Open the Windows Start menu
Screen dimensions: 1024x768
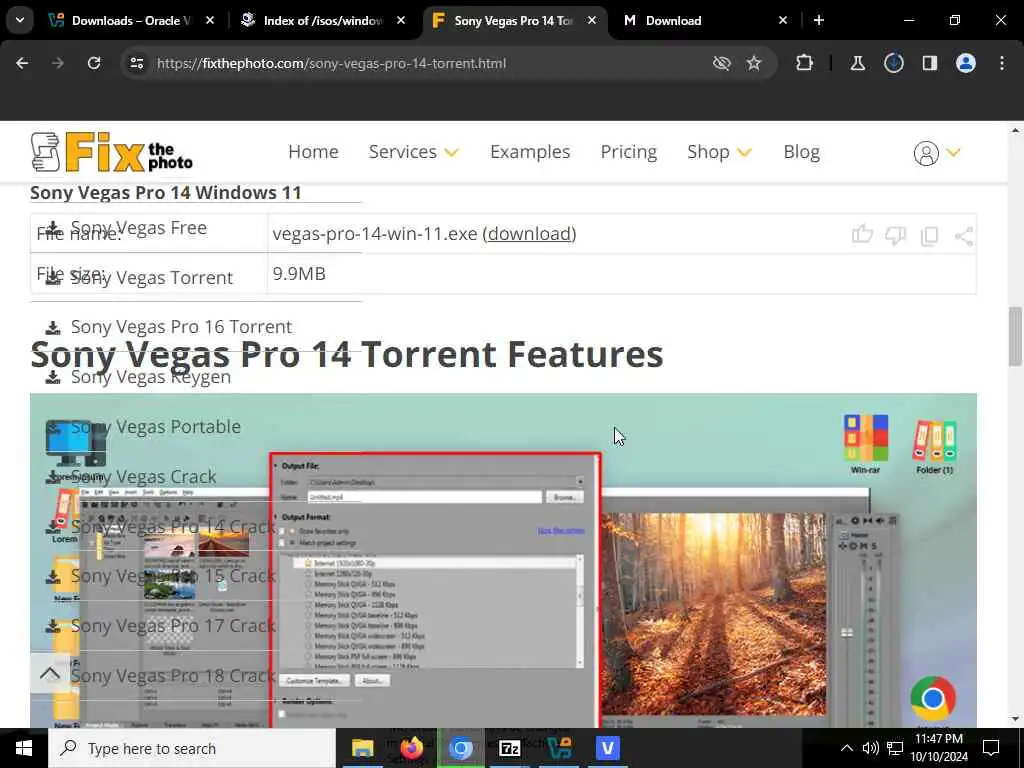pos(24,748)
